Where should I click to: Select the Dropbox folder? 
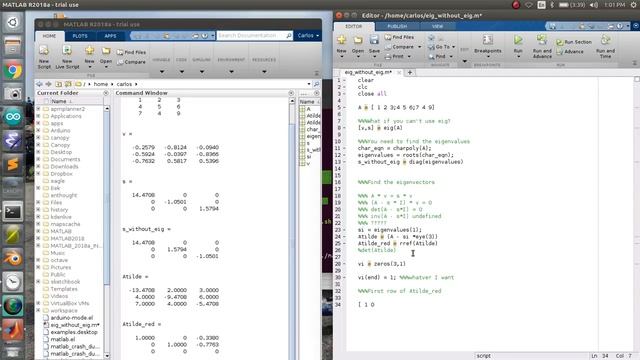click(x=61, y=174)
